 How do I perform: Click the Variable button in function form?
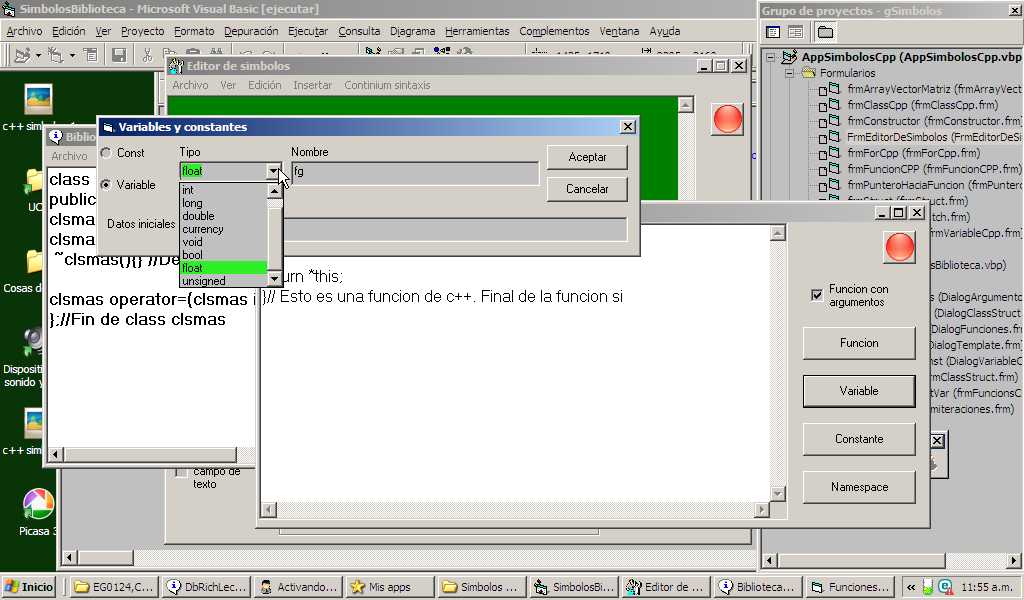click(859, 391)
